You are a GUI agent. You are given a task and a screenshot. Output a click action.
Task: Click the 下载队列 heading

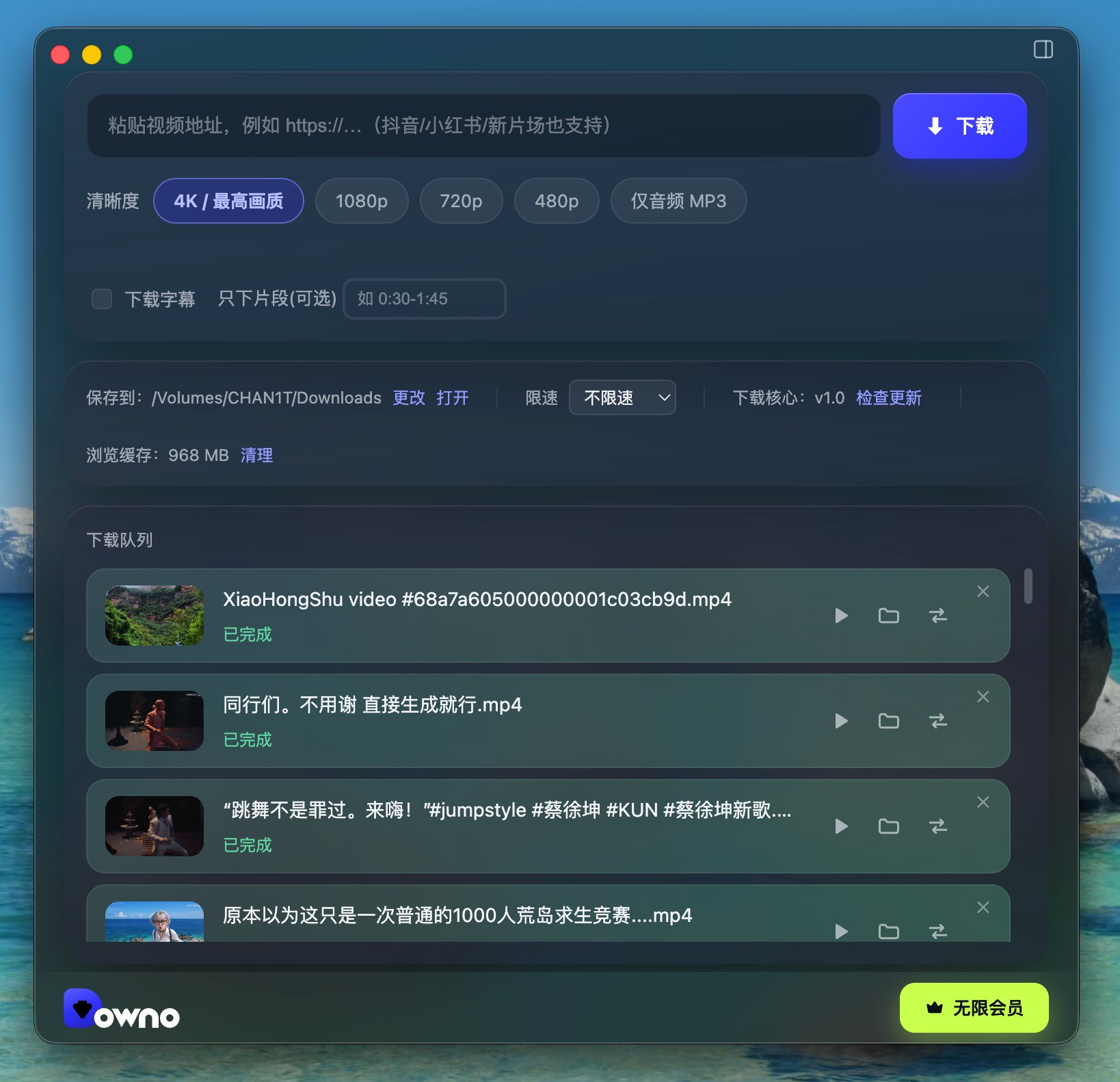pyautogui.click(x=120, y=540)
